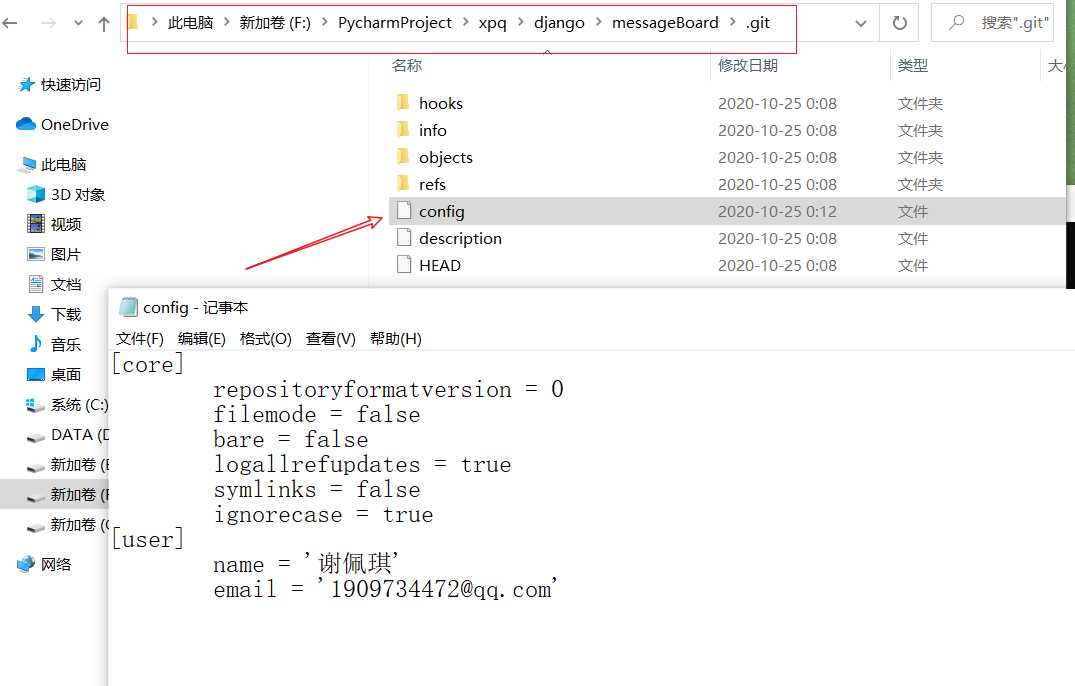Screen dimensions: 1075x686
Task: Click the 网络 network icon
Action: click(26, 564)
